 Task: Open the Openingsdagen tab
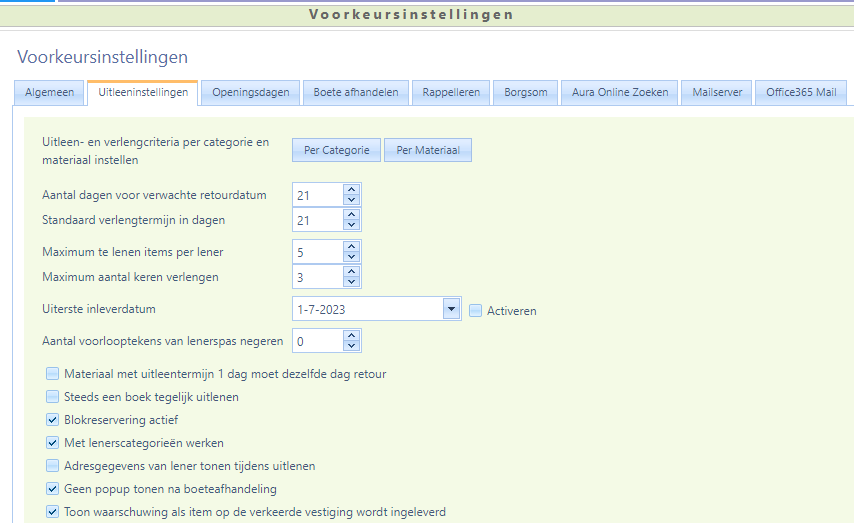tap(250, 92)
